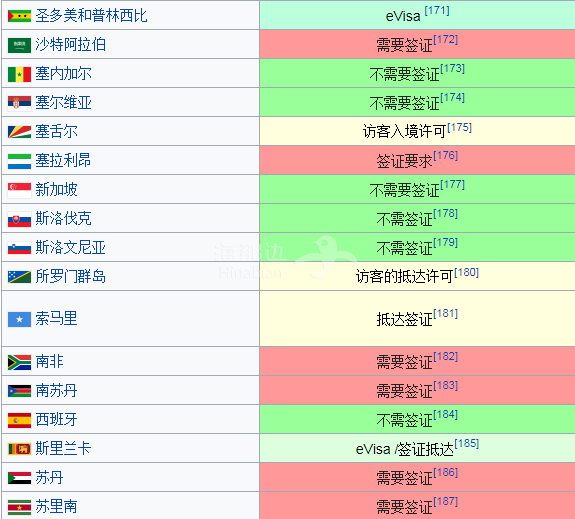The width and height of the screenshot is (575, 519).
Task: Click the Somalia flag icon
Action: tap(19, 319)
